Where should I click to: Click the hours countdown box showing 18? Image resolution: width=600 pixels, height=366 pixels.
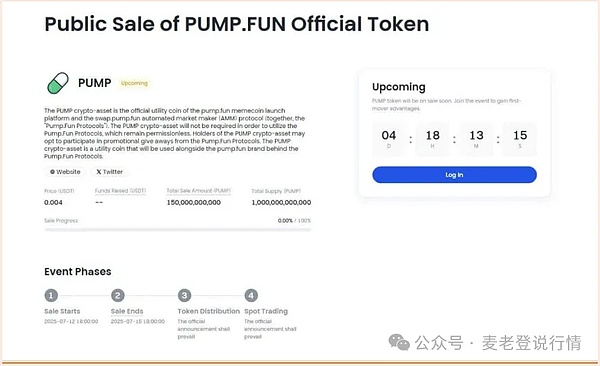pyautogui.click(x=432, y=139)
